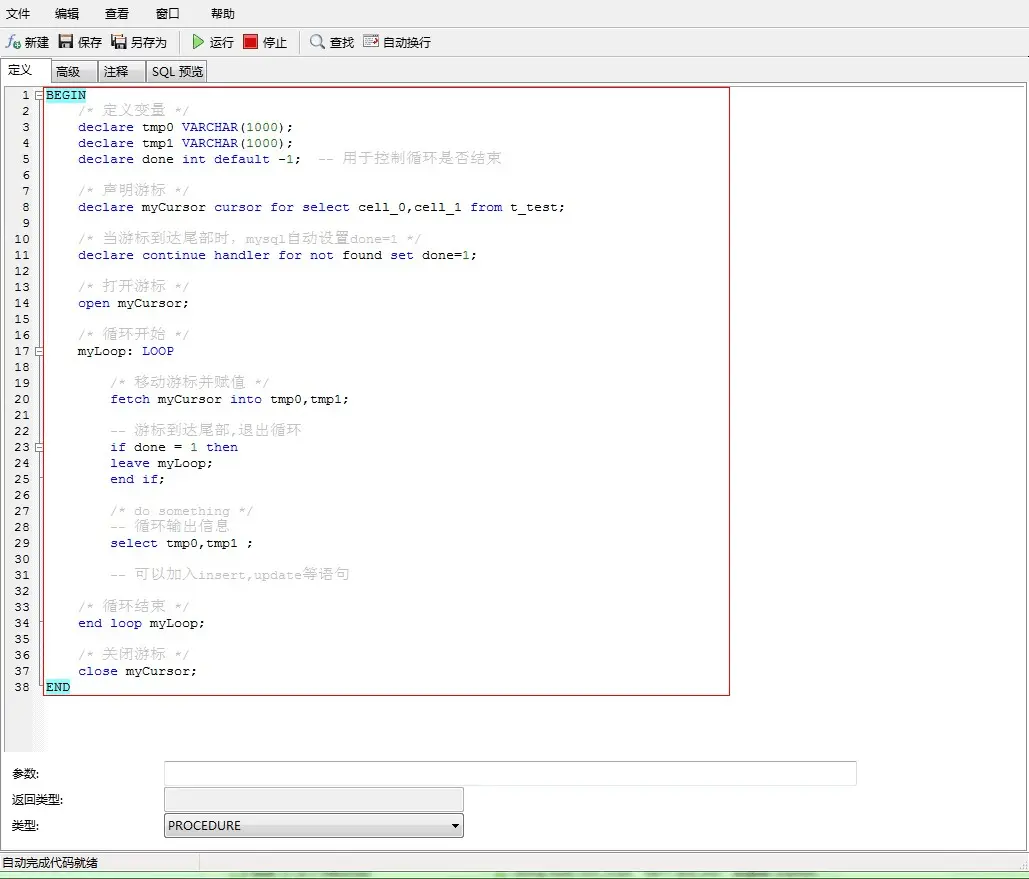The image size is (1029, 879).
Task: Switch to the 高级 tab
Action: 68,72
